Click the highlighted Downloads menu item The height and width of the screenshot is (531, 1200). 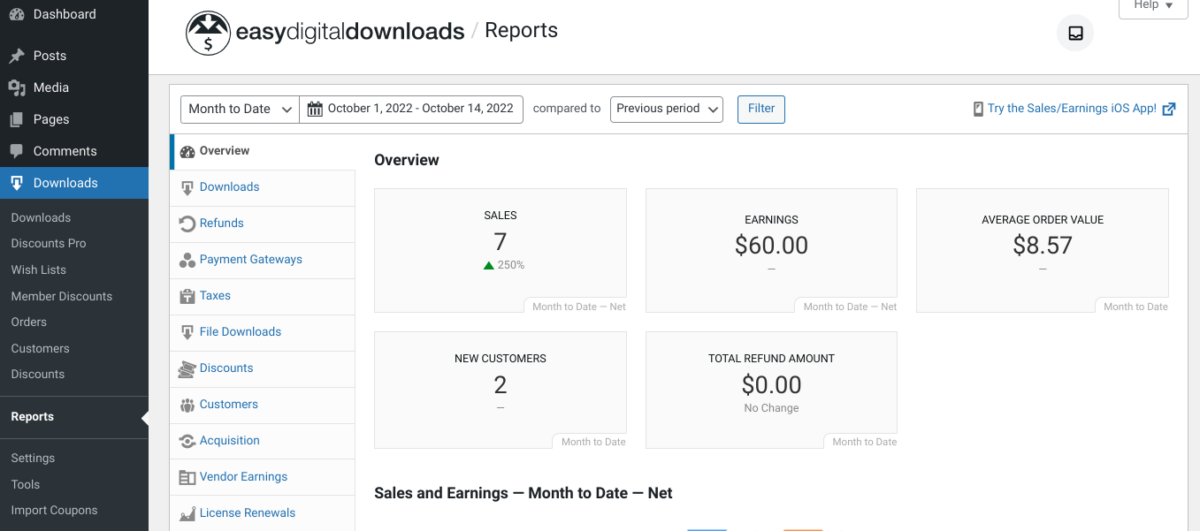click(x=74, y=183)
